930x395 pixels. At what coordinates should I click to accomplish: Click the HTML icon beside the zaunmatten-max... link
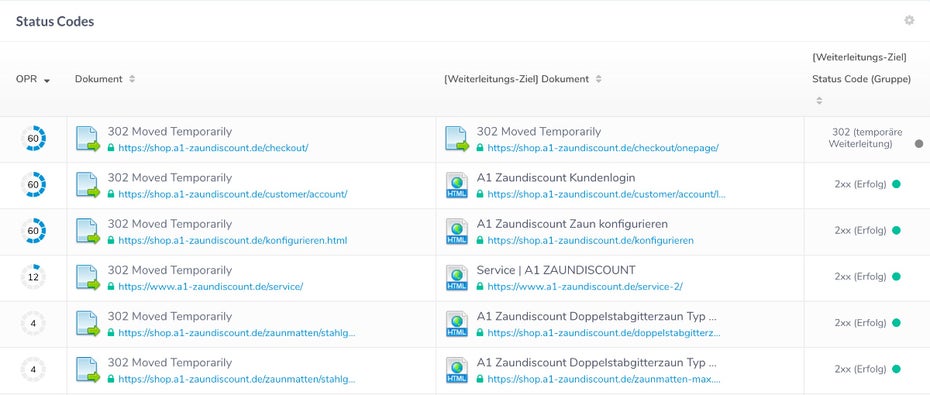457,370
